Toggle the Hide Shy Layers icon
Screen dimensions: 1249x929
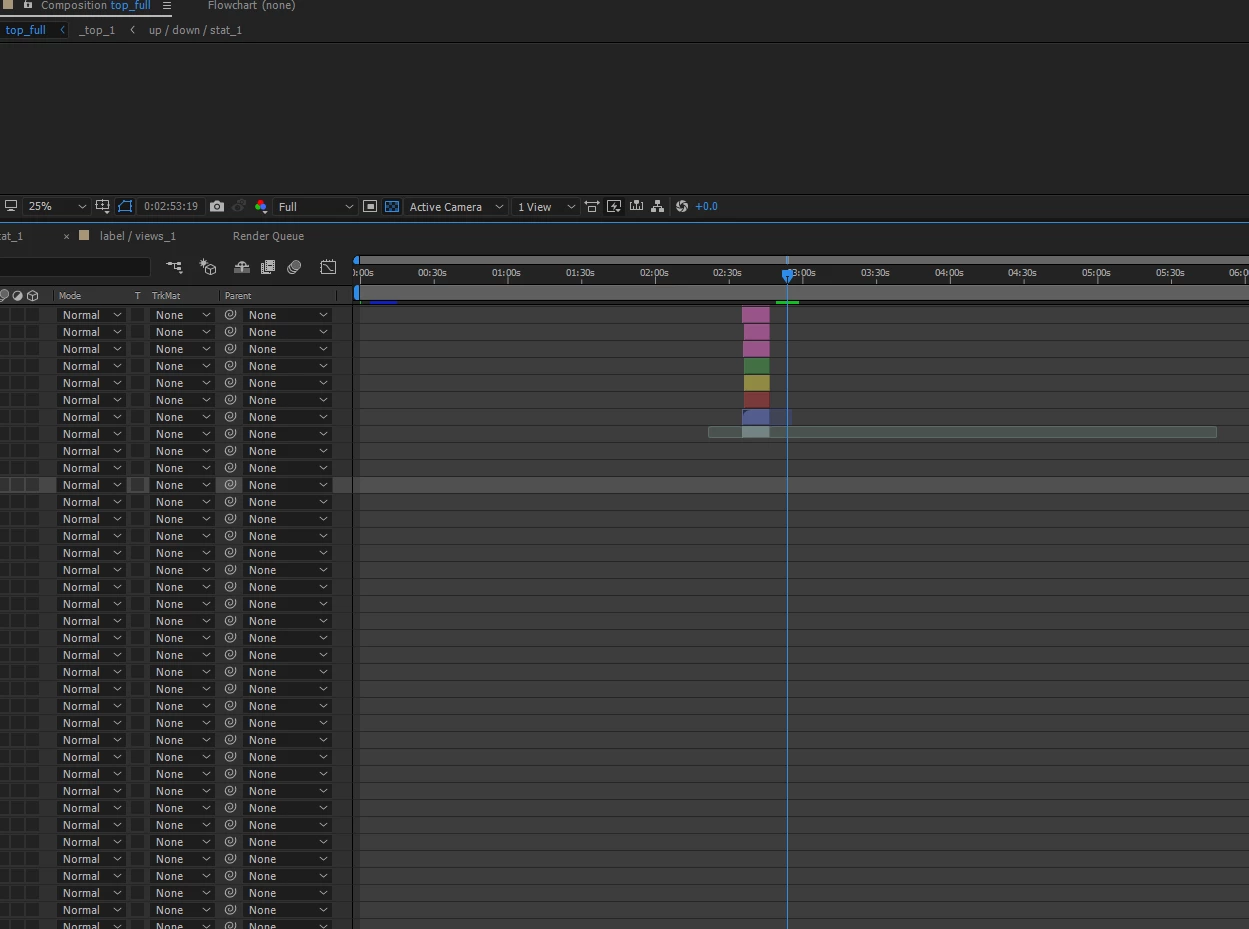click(x=242, y=267)
